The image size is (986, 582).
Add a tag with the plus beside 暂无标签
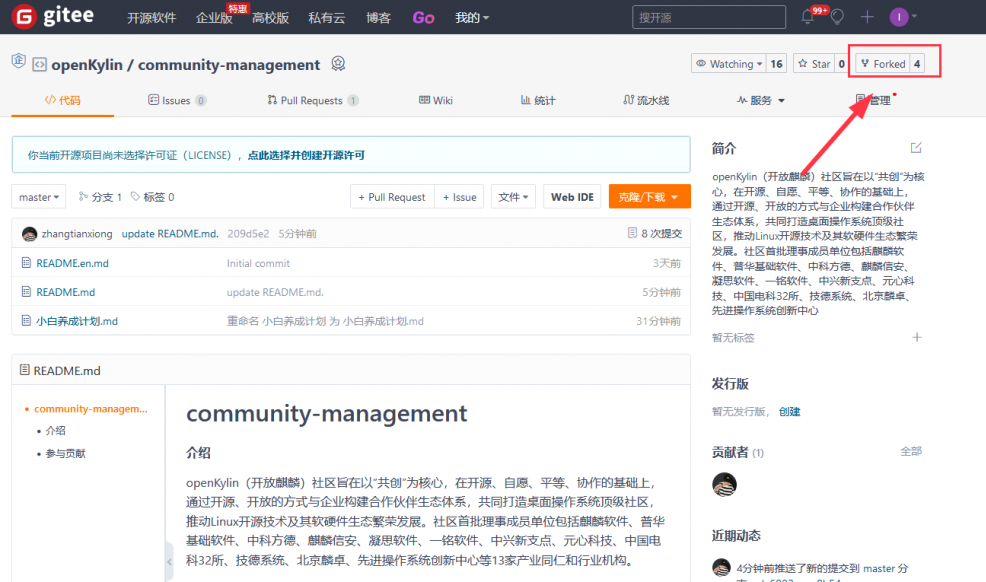coord(917,338)
